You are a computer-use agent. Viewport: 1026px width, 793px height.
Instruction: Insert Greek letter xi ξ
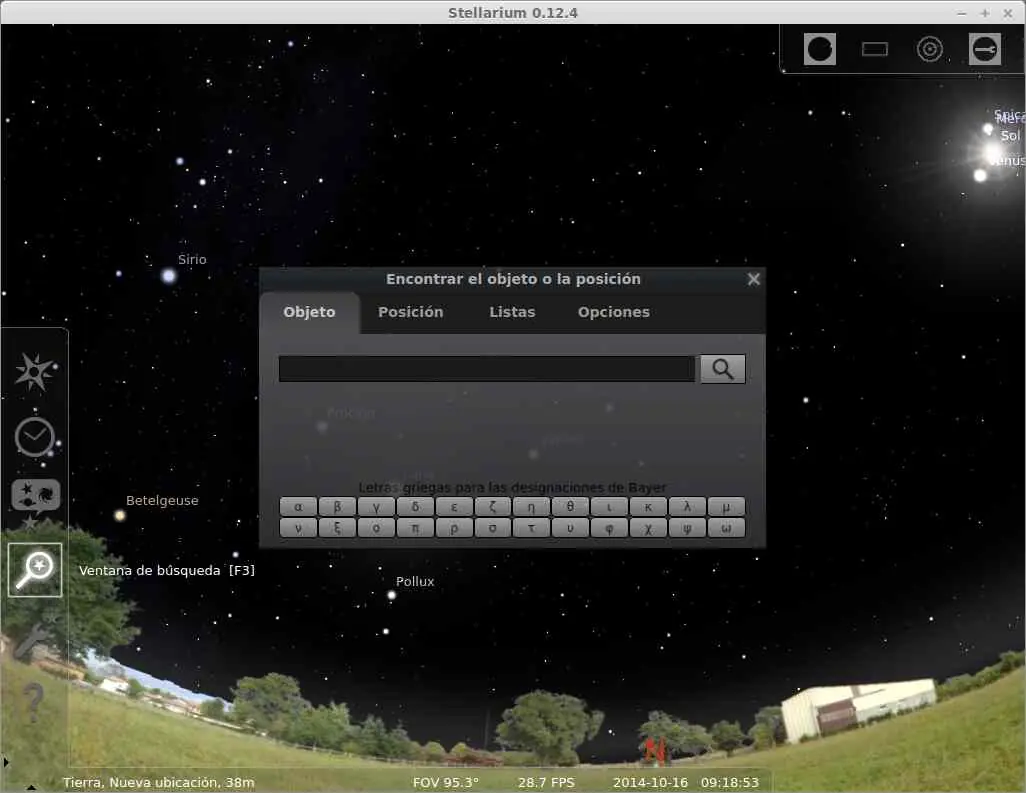click(337, 528)
